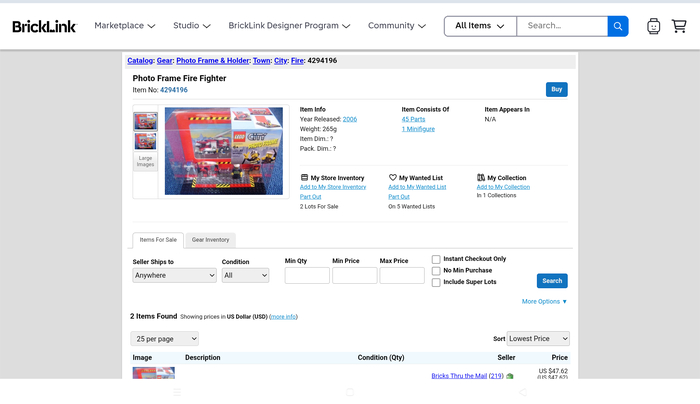Click the blue magnifier search icon
This screenshot has height=404, width=700.
click(618, 26)
